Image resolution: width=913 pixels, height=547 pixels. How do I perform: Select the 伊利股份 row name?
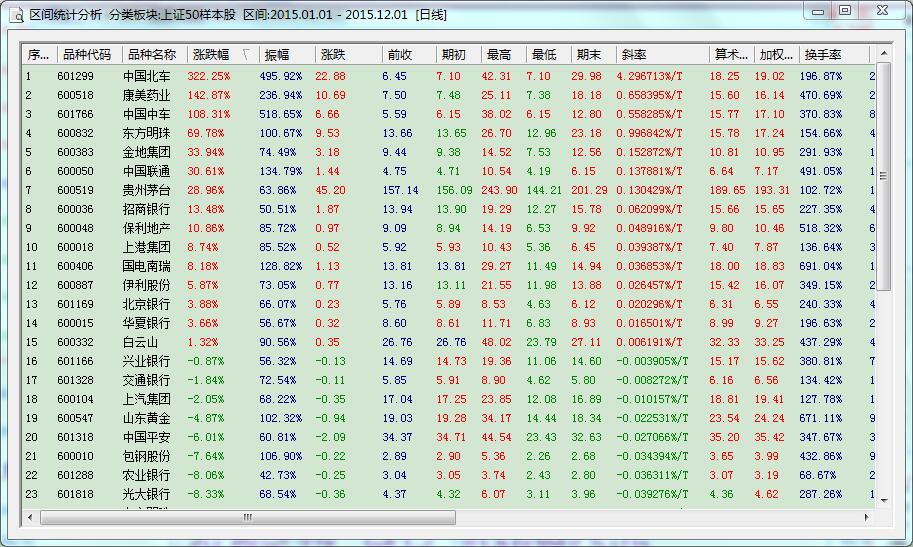[146, 285]
